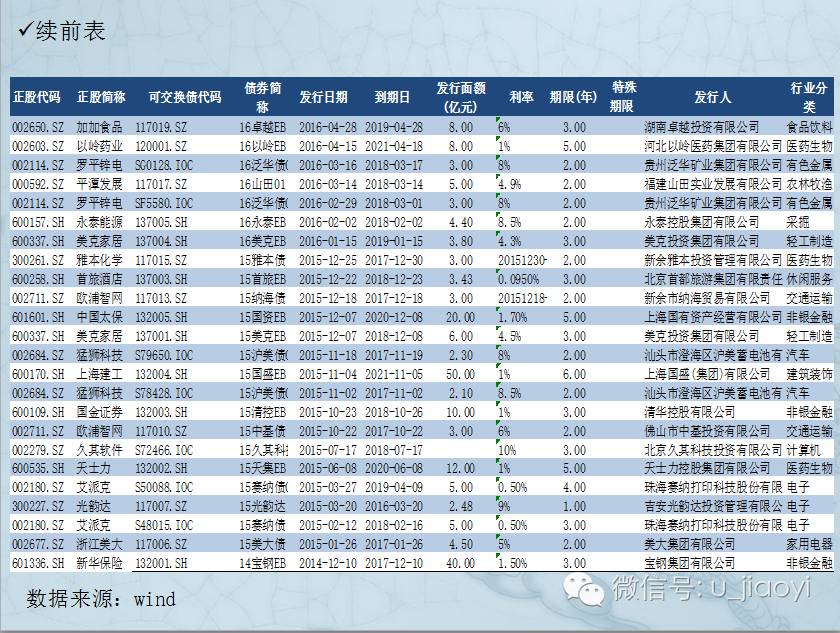Click stock name 新华保险

pos(99,563)
